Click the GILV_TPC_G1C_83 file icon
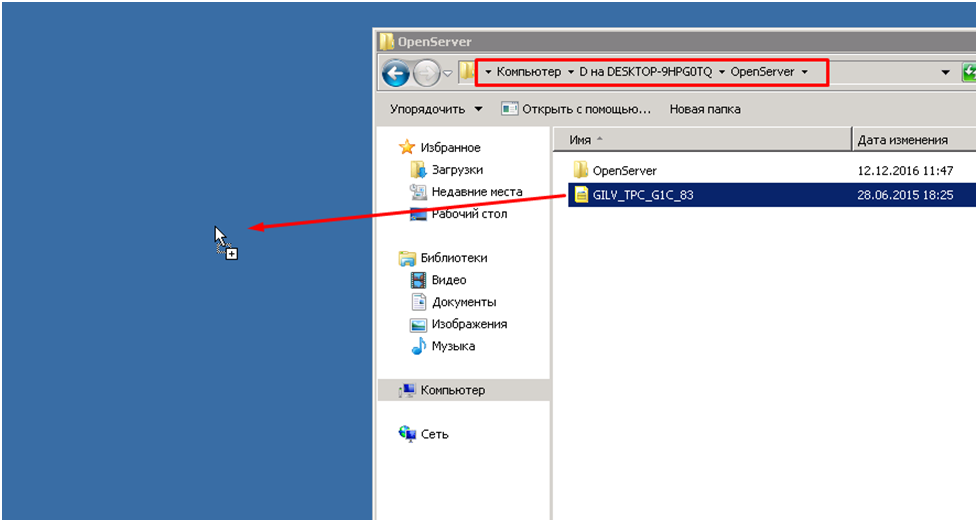The height and width of the screenshot is (522, 978). [x=581, y=195]
